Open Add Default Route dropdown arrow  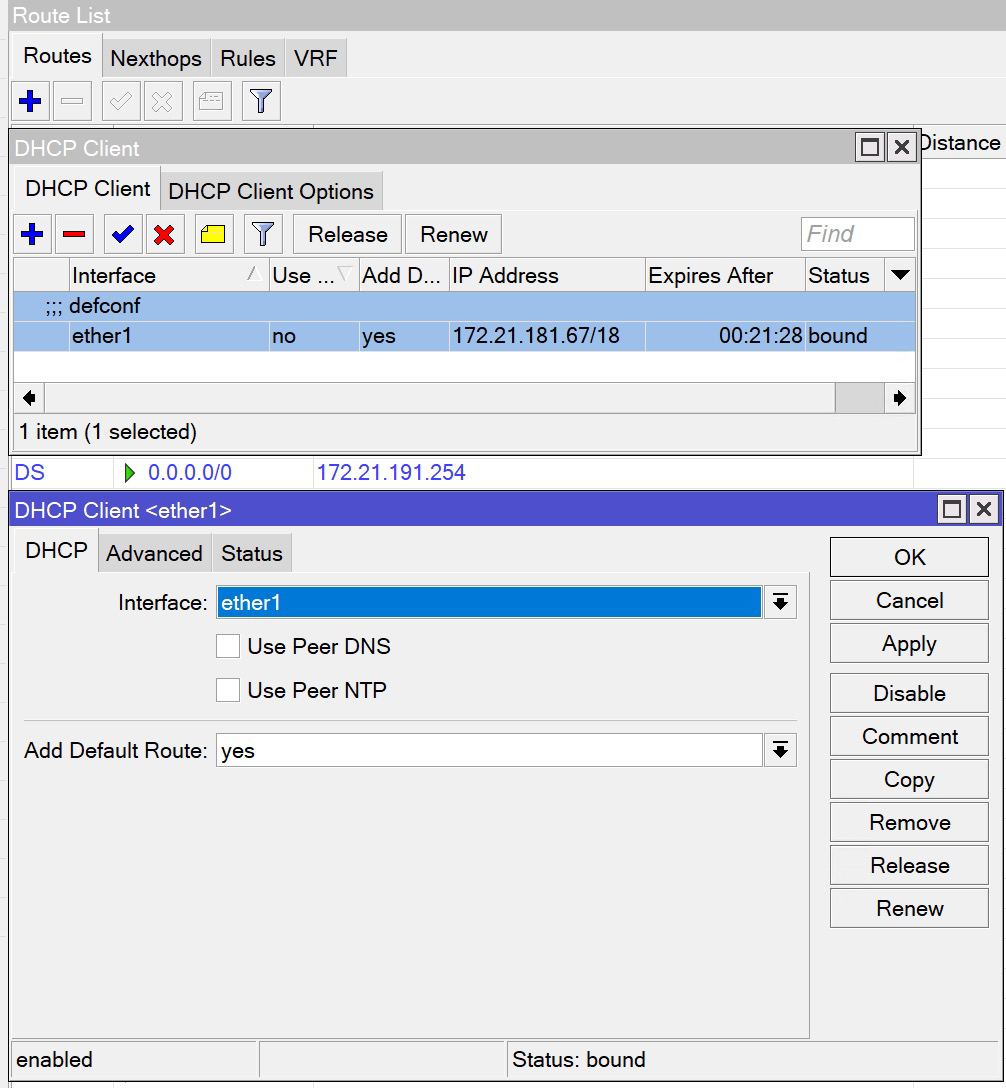coord(780,750)
